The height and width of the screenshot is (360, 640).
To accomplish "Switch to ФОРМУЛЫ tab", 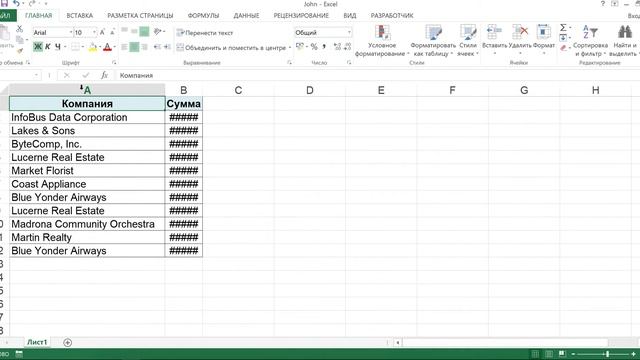I will 203,16.
